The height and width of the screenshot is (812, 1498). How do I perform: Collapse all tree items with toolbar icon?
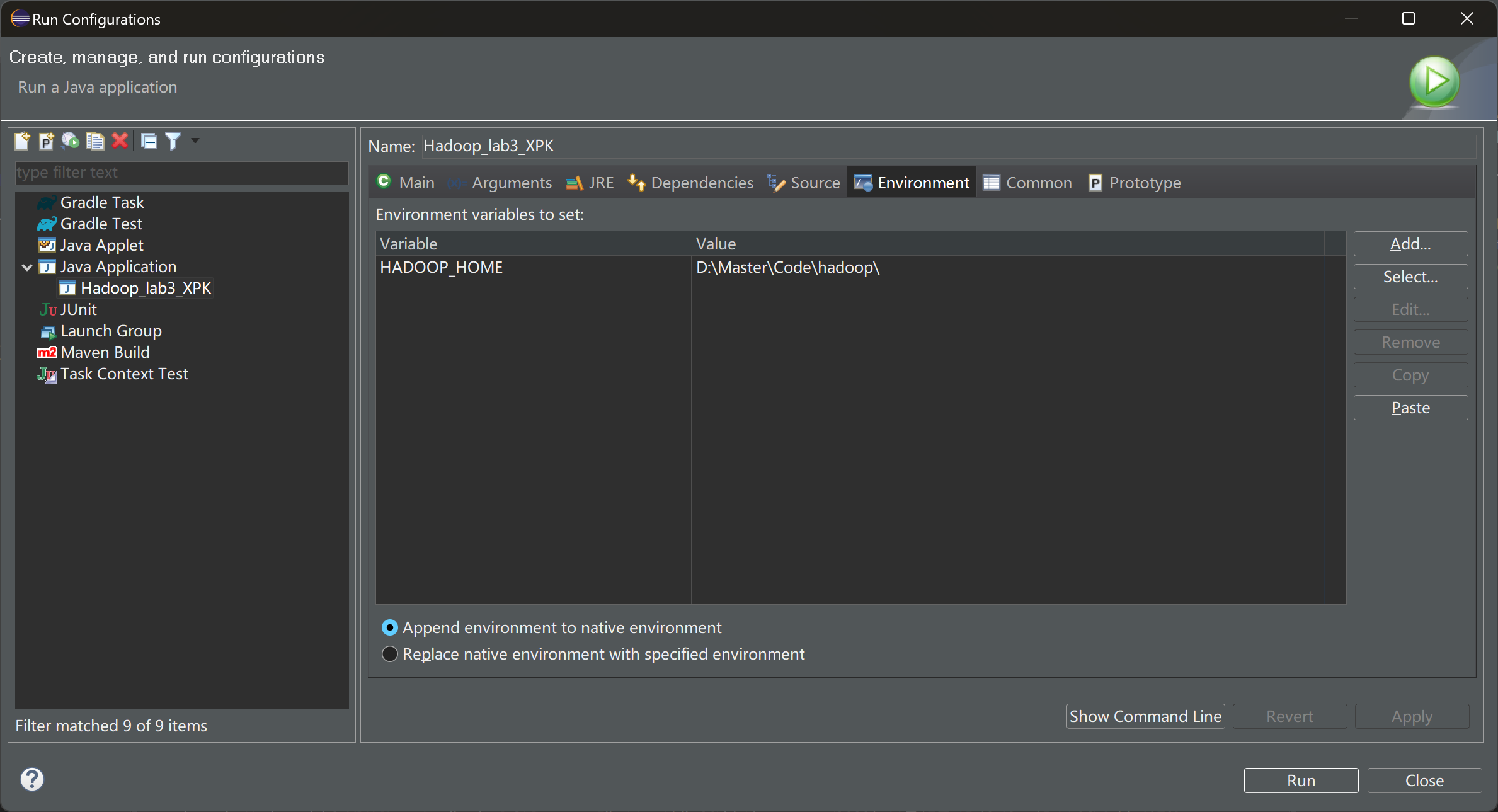[x=149, y=140]
